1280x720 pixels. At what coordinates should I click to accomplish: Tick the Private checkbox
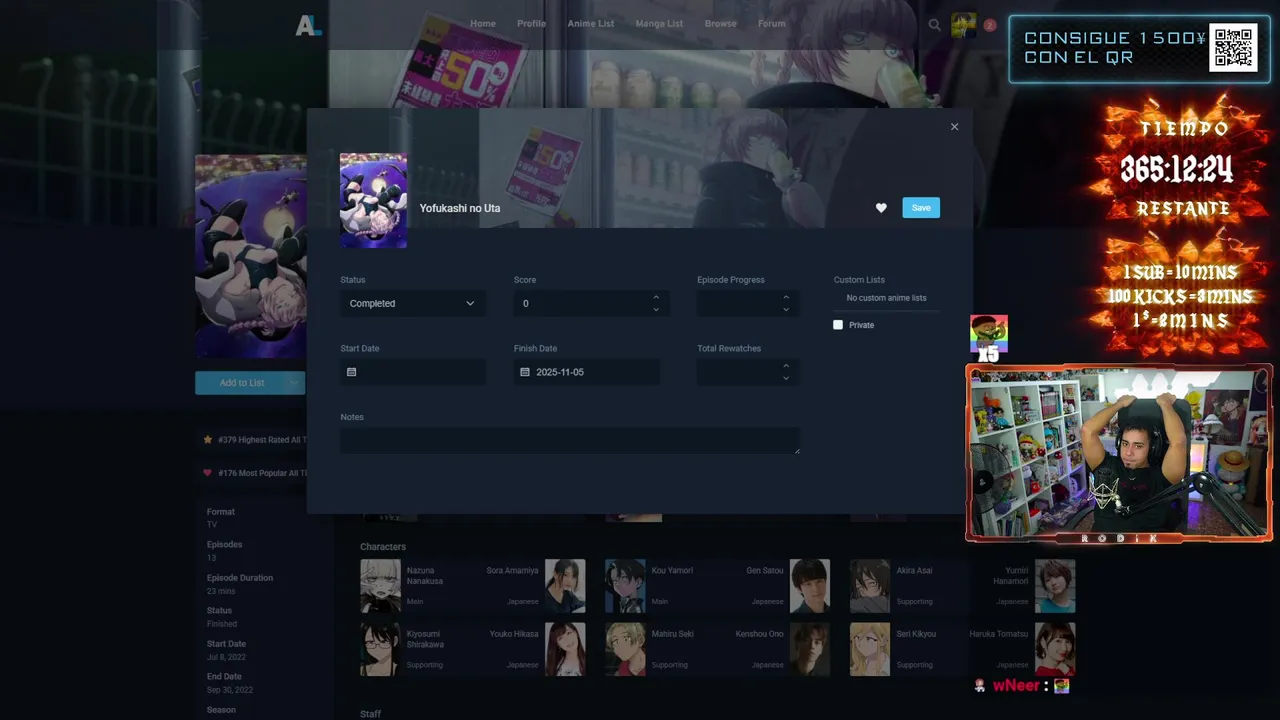(838, 325)
